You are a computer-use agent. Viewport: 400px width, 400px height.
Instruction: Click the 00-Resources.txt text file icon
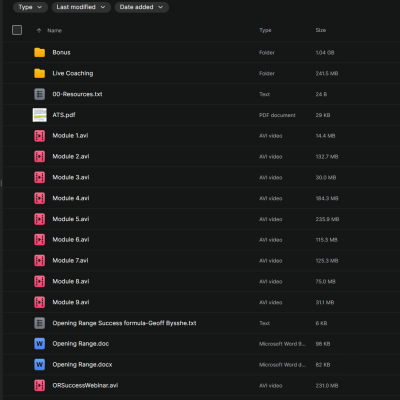coord(40,94)
